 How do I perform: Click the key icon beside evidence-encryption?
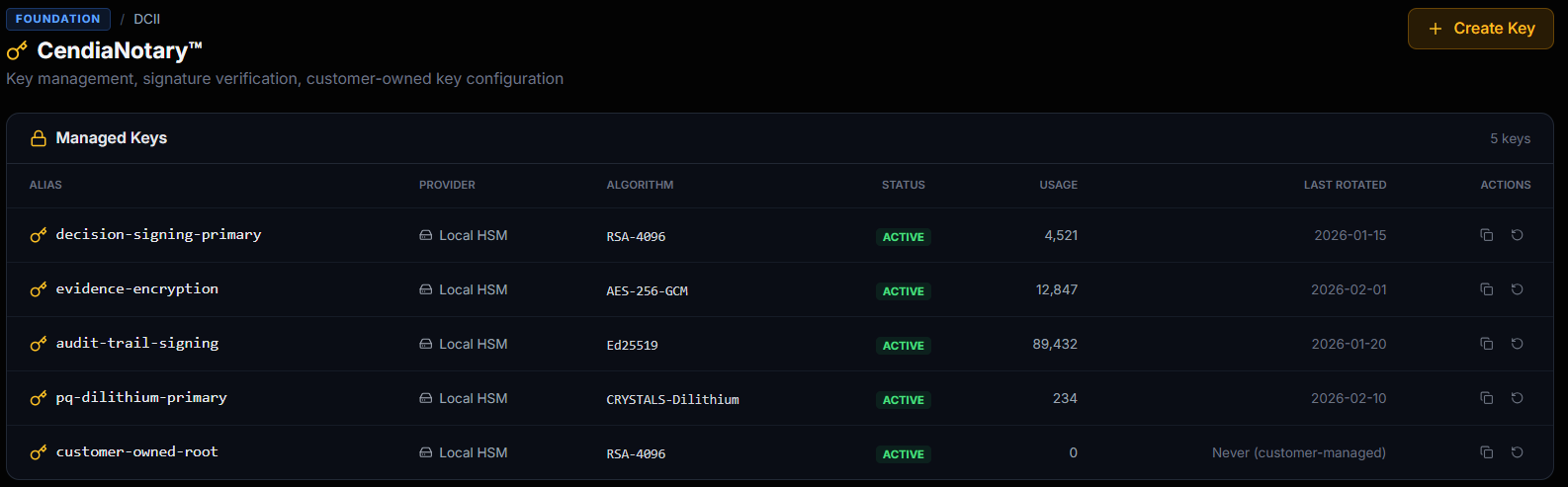point(39,289)
